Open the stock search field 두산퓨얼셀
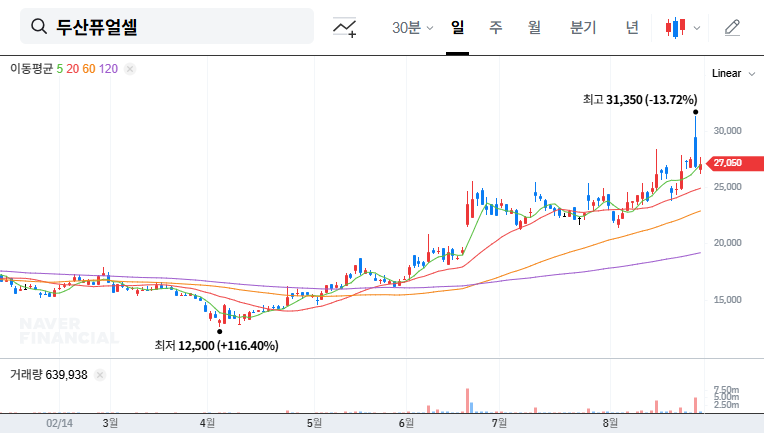Screen dimensions: 764x433 167,26
